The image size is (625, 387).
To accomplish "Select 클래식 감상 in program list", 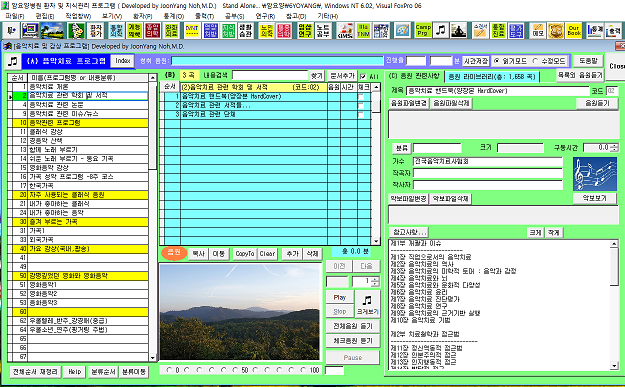I will (x=88, y=132).
